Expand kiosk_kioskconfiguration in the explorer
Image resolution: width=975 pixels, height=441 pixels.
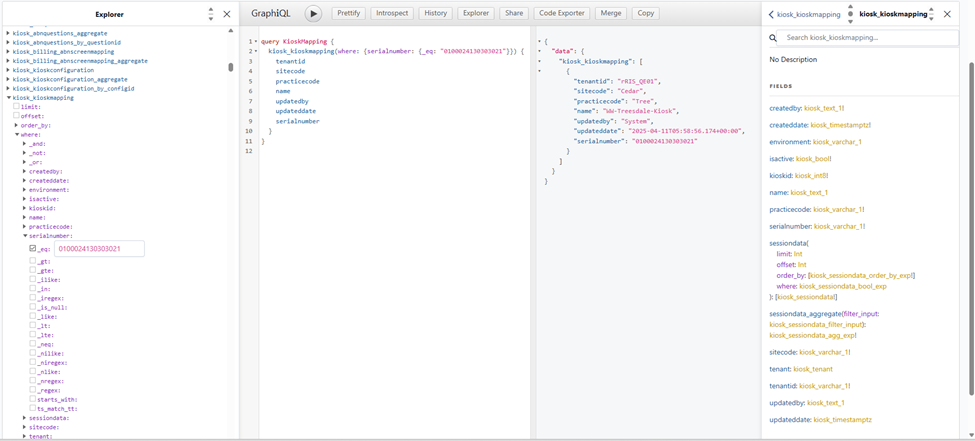[x=8, y=70]
